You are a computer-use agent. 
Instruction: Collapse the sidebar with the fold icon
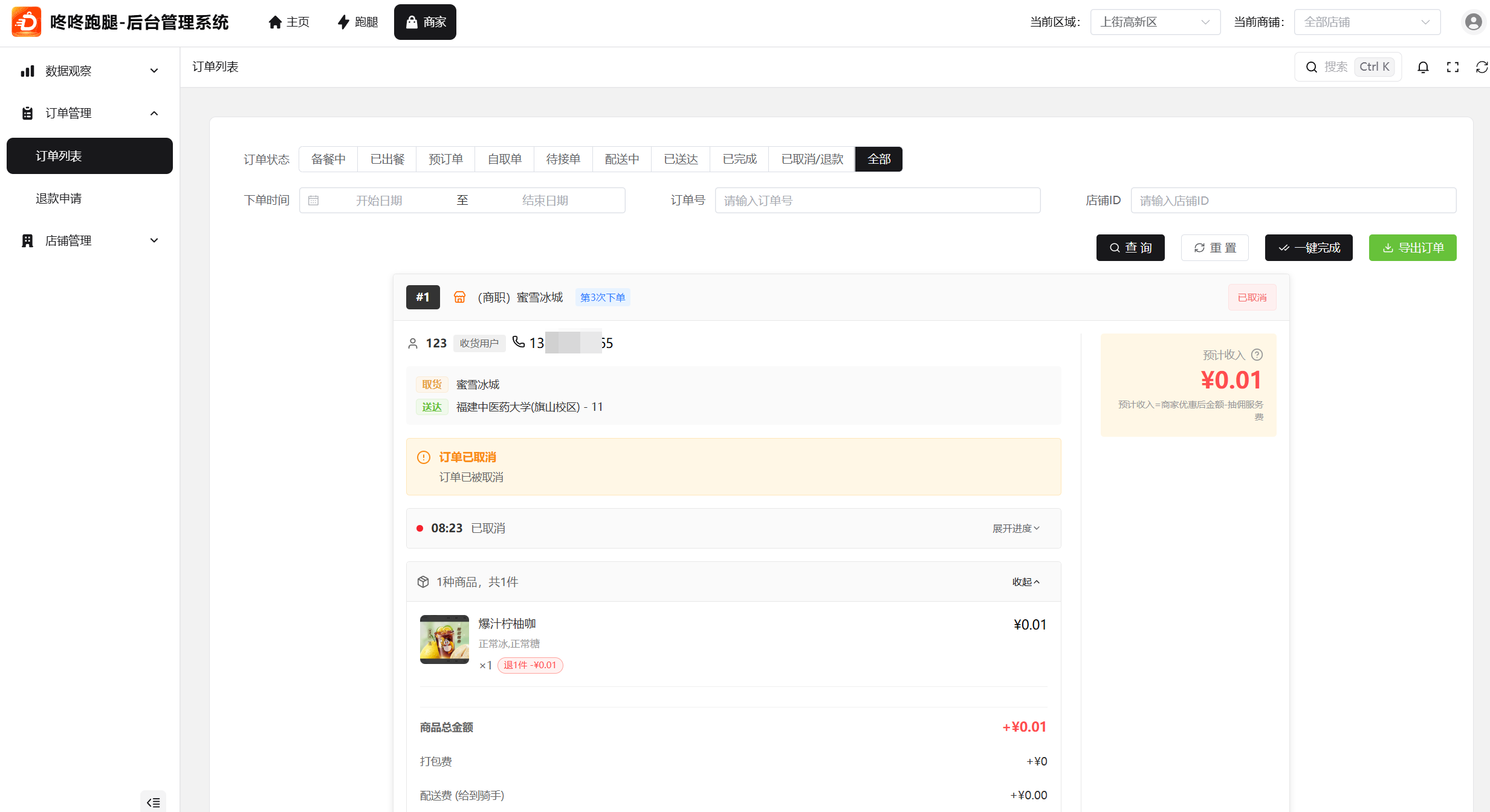[153, 802]
